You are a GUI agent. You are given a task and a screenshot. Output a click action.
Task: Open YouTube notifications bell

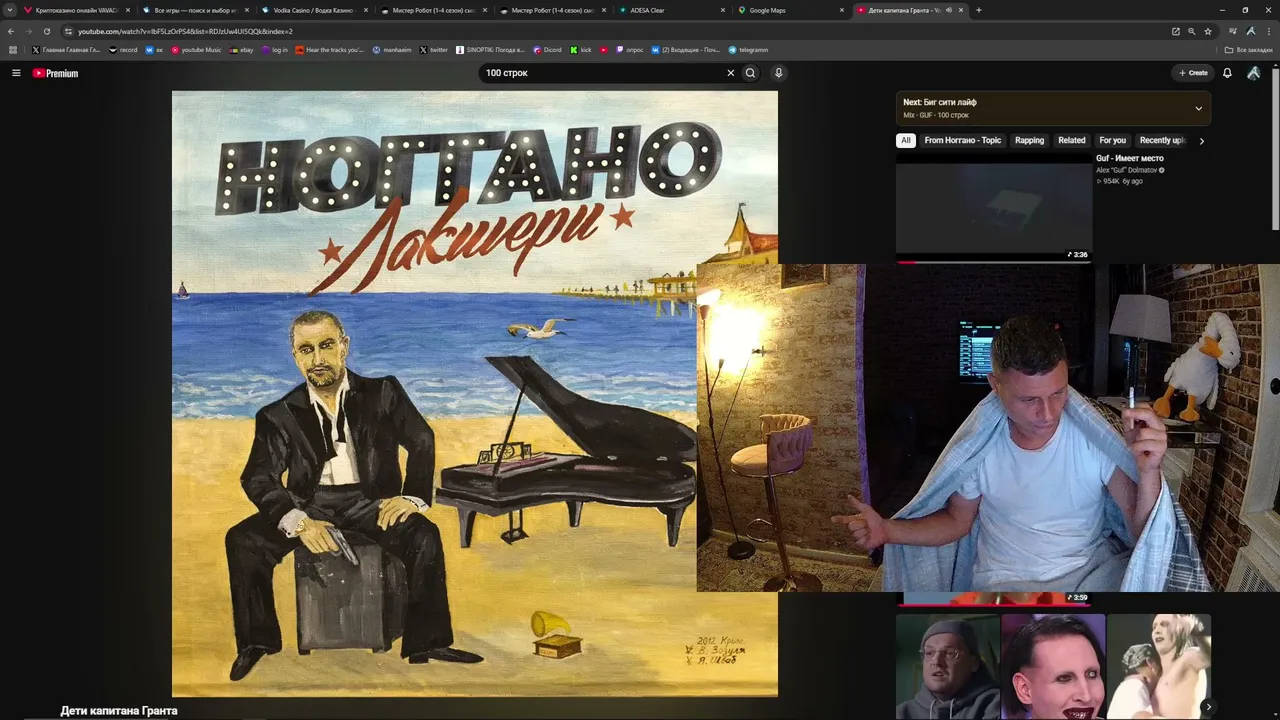tap(1227, 73)
